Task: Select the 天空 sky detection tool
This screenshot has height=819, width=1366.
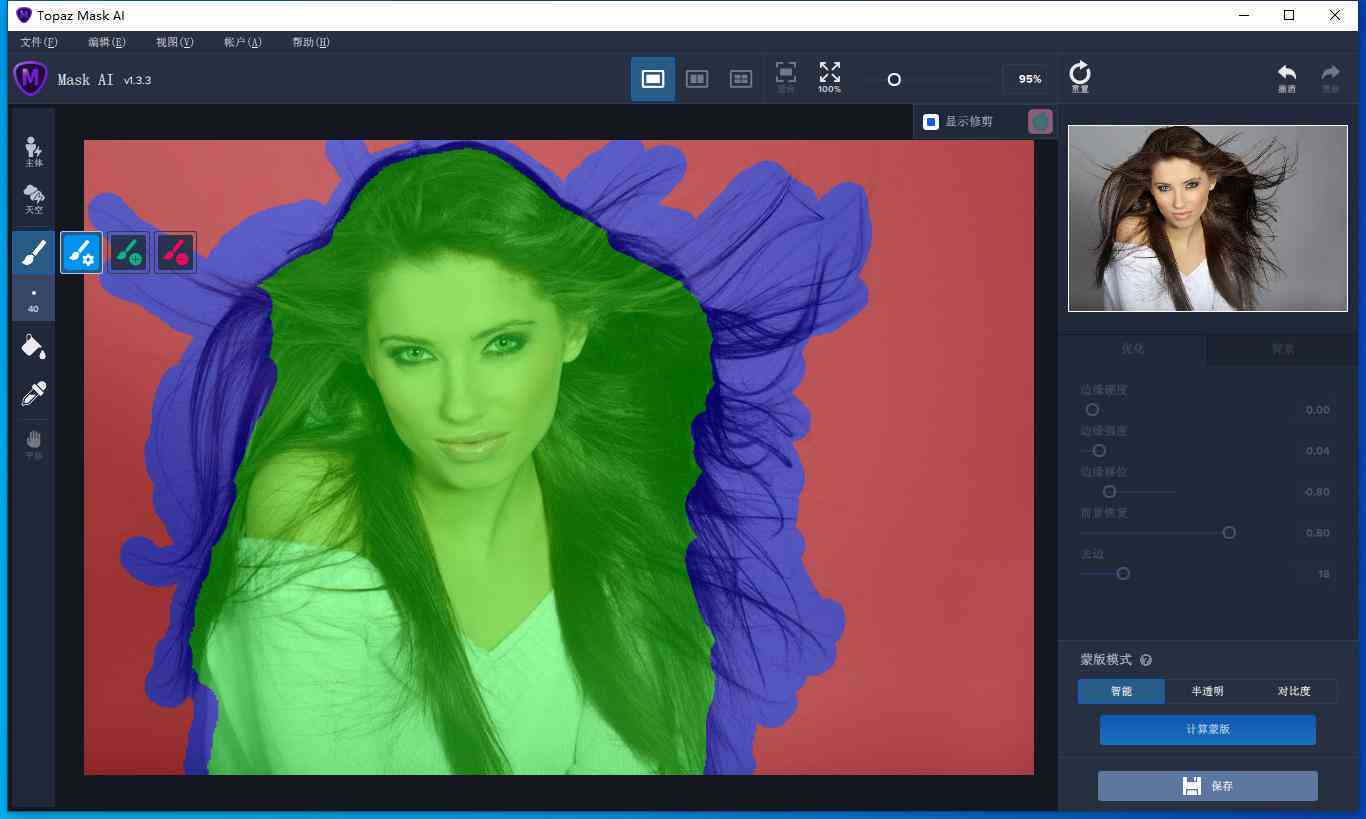Action: [x=33, y=199]
